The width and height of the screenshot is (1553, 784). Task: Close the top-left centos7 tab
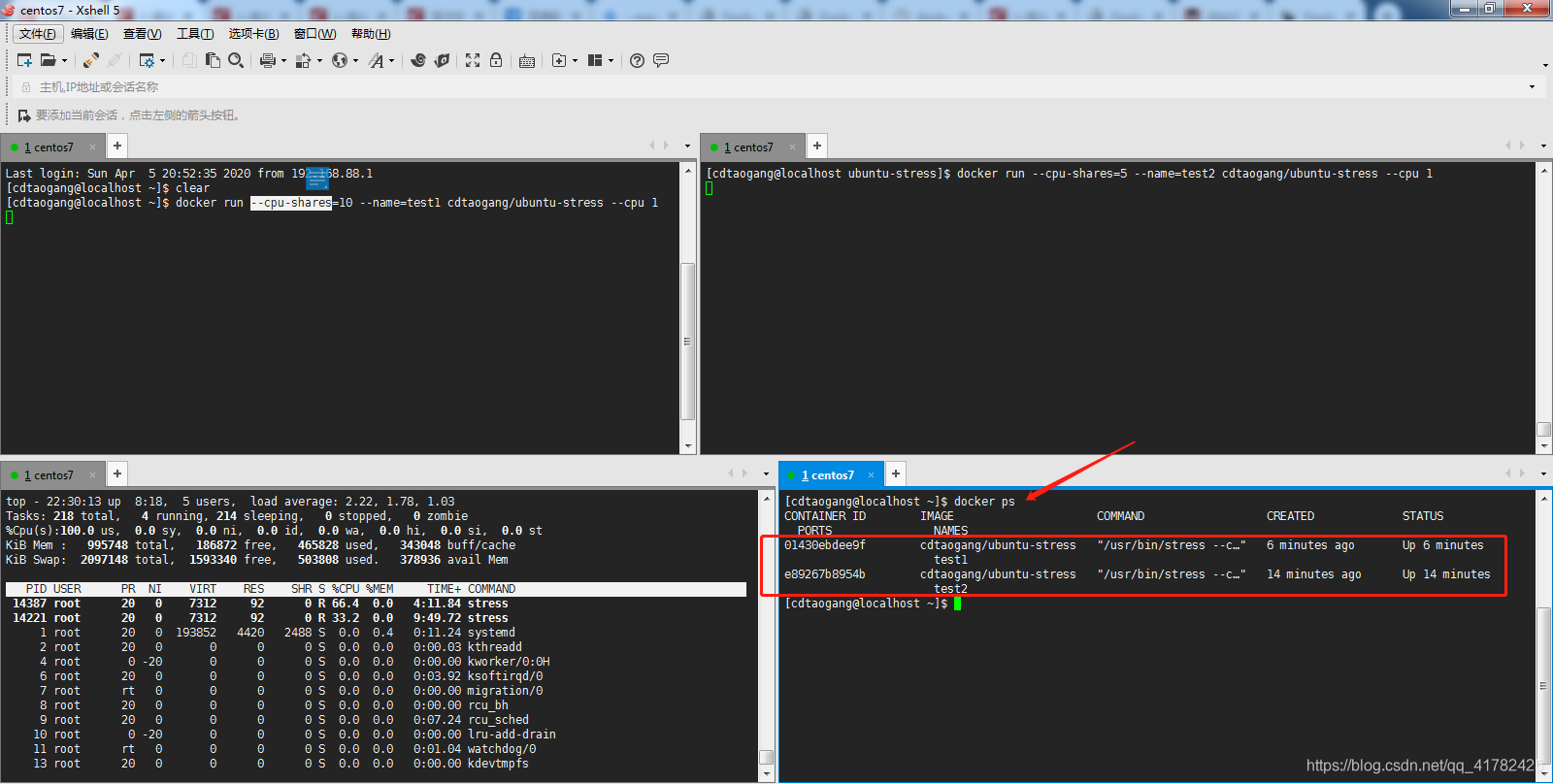click(x=93, y=147)
